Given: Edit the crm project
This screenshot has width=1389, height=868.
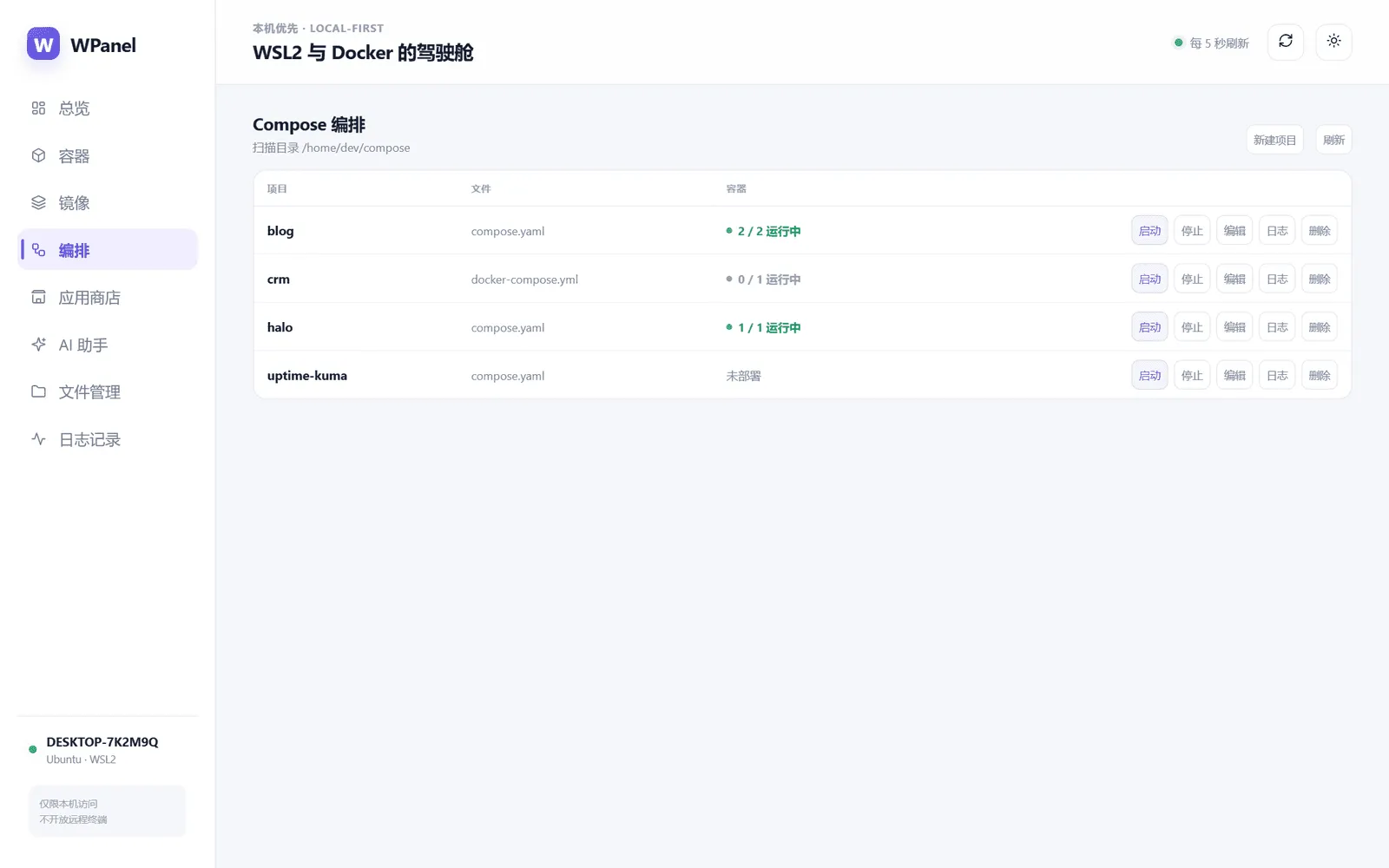Looking at the screenshot, I should pos(1234,279).
